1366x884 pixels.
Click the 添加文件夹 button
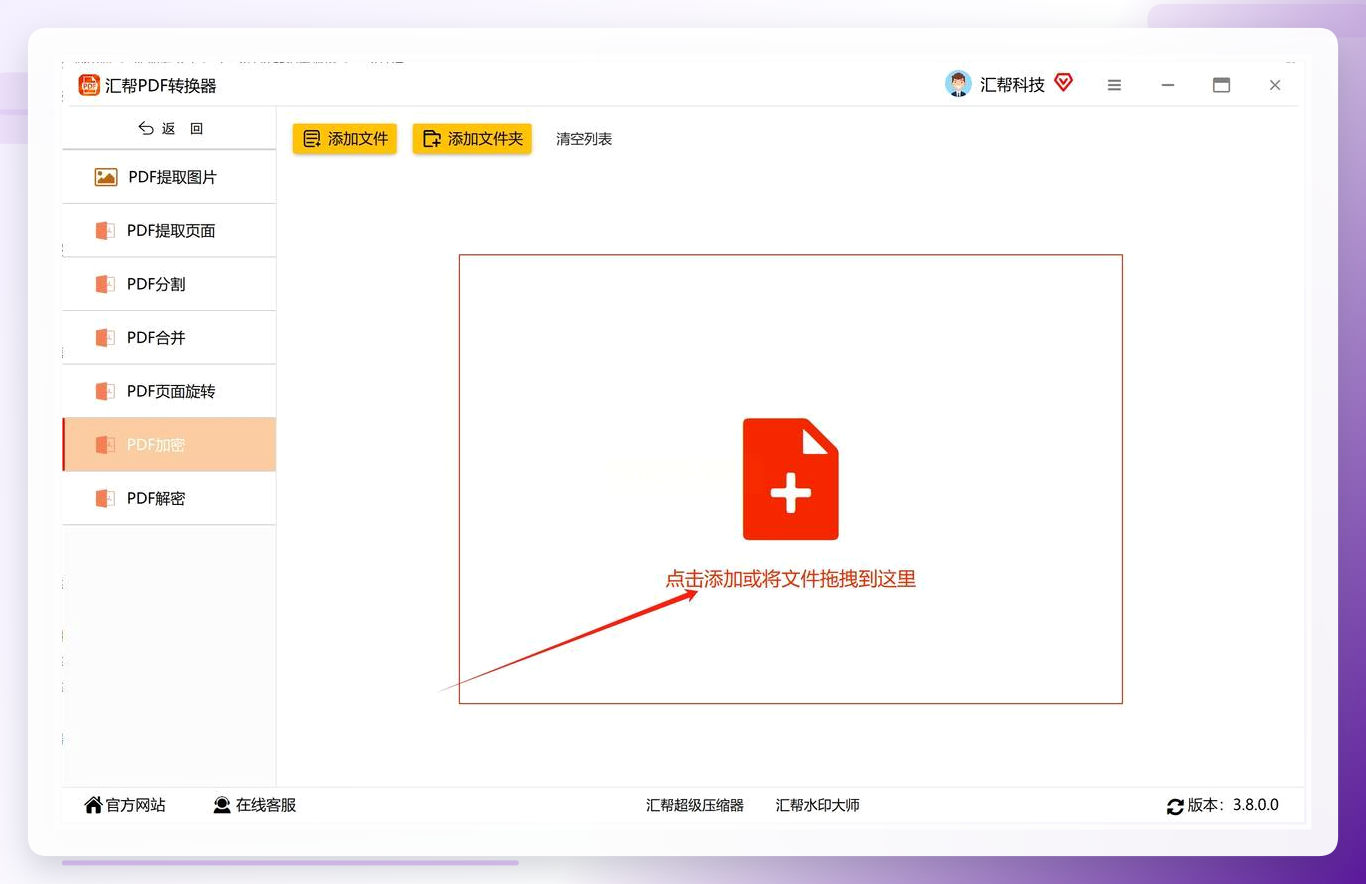472,139
